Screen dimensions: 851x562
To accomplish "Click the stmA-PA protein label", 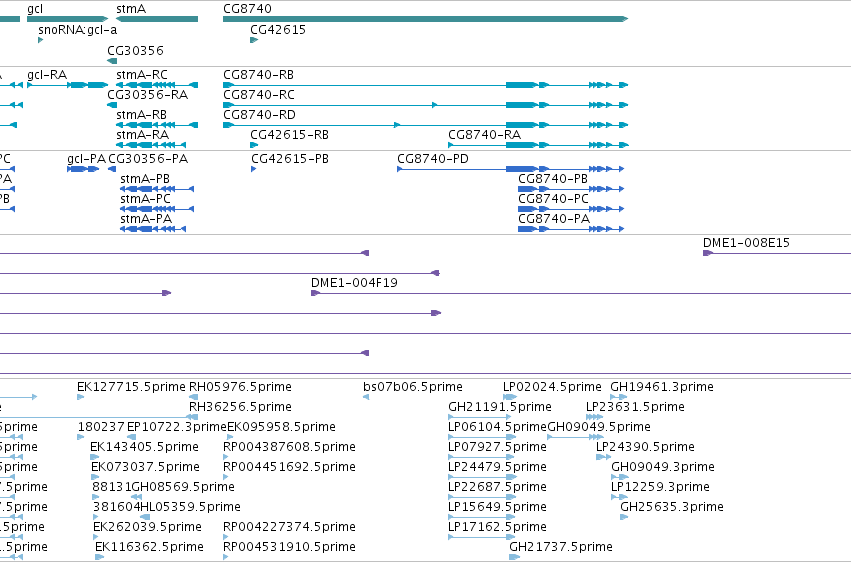I will (x=146, y=219).
